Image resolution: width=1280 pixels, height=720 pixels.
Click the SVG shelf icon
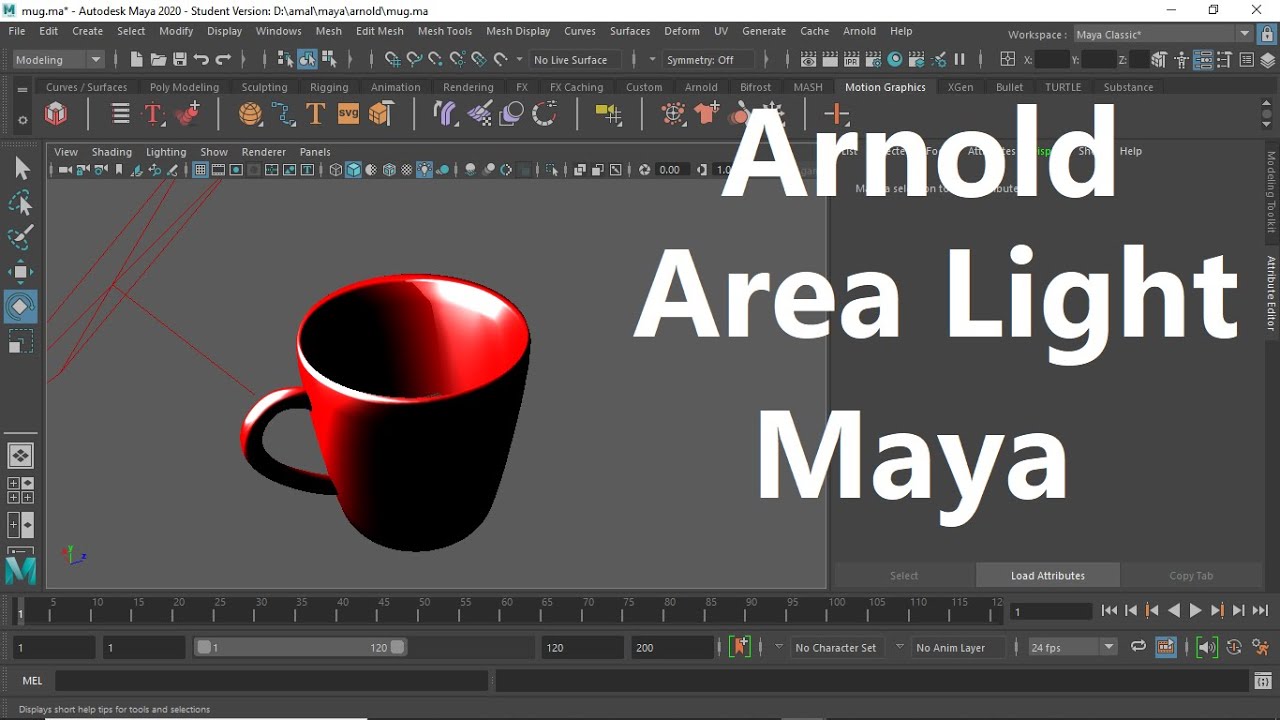(x=348, y=114)
